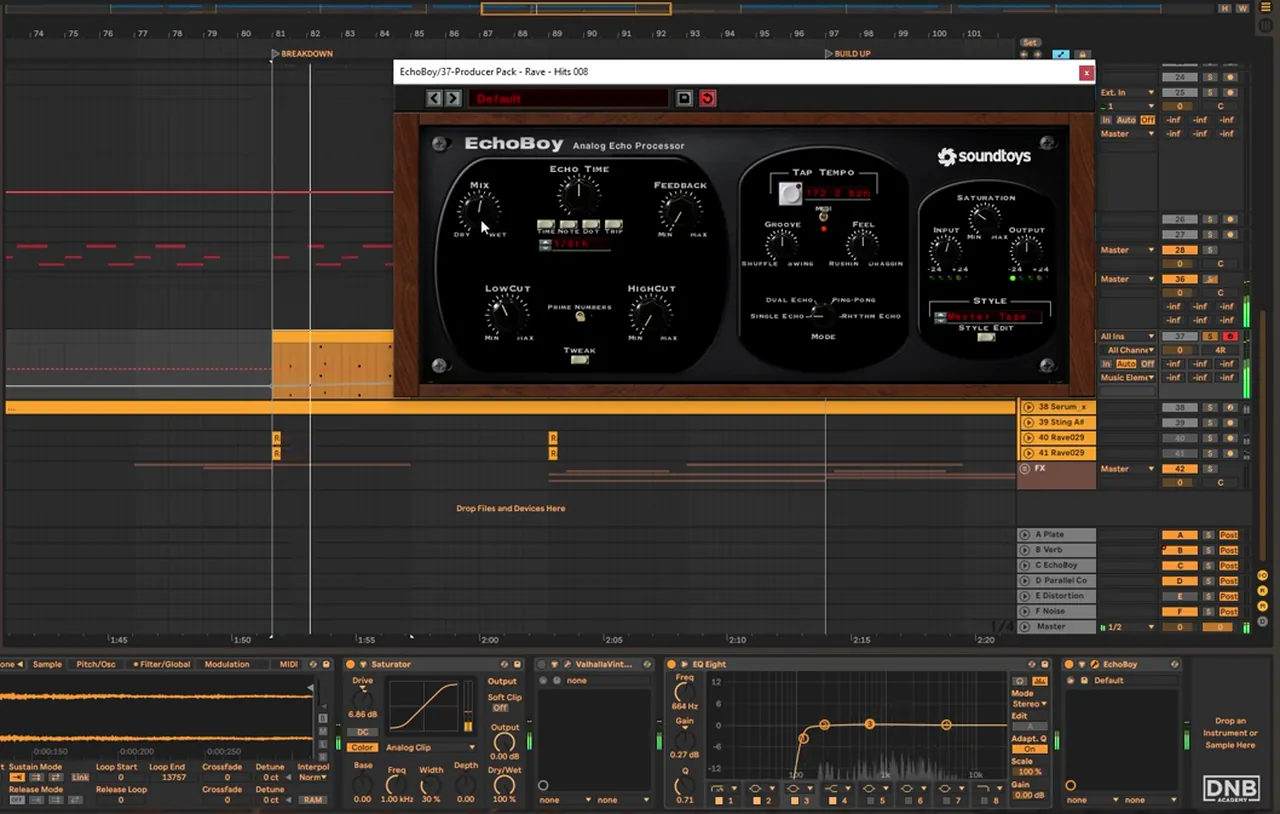Open FX track Master output routing dropdown
The width and height of the screenshot is (1280, 814).
(x=1127, y=468)
